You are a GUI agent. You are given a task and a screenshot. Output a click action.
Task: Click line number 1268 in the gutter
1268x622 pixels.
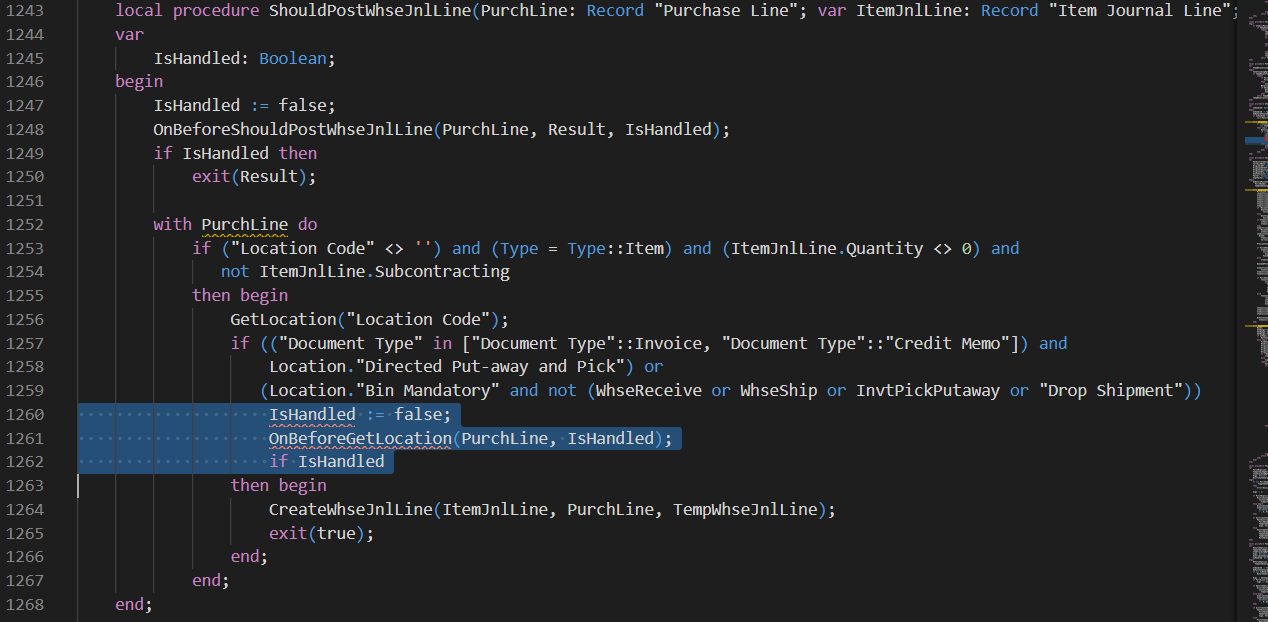24,605
